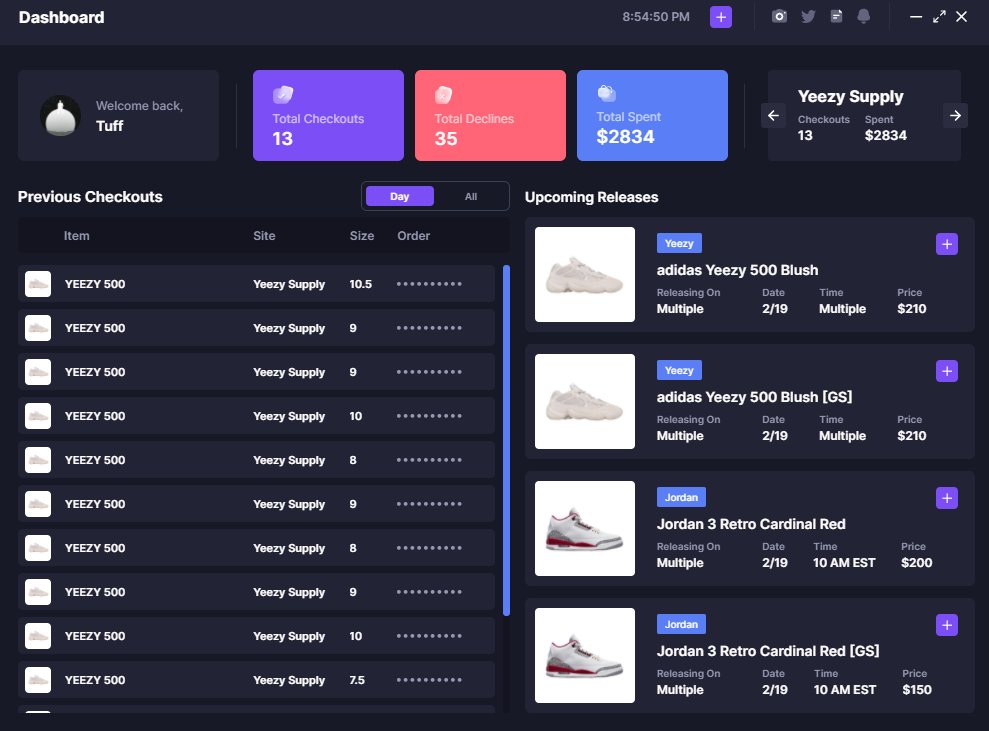Open the notifications bell icon
The height and width of the screenshot is (731, 989).
tap(863, 16)
